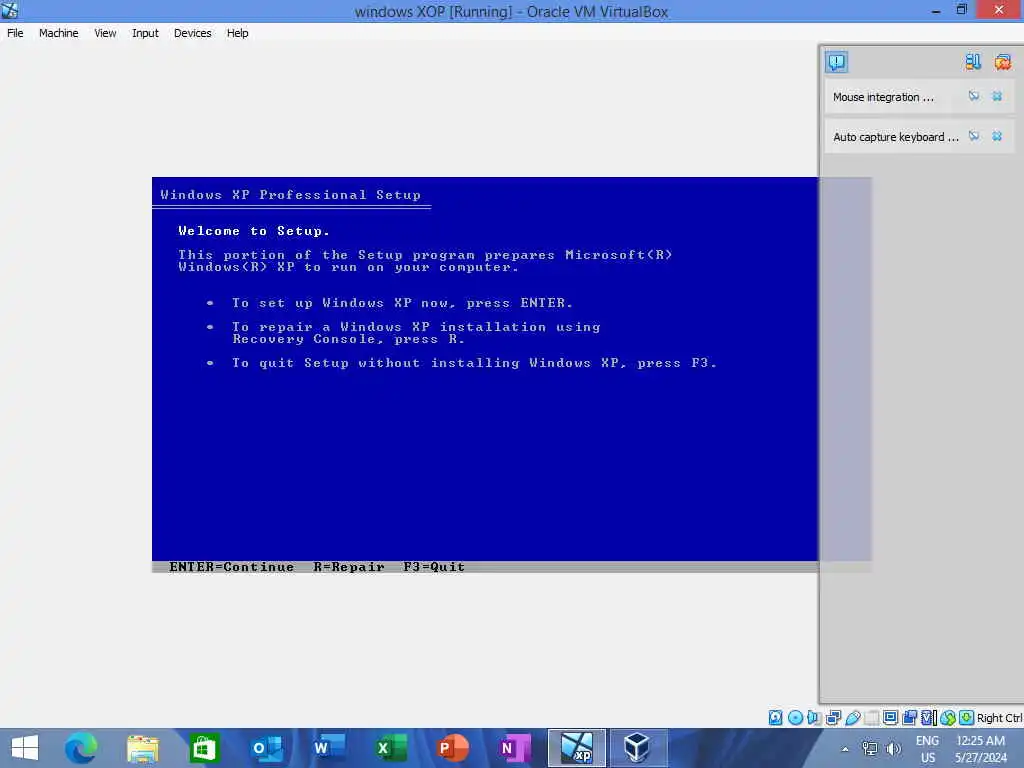1024x768 pixels.
Task: Open the Input menu
Action: coord(145,33)
